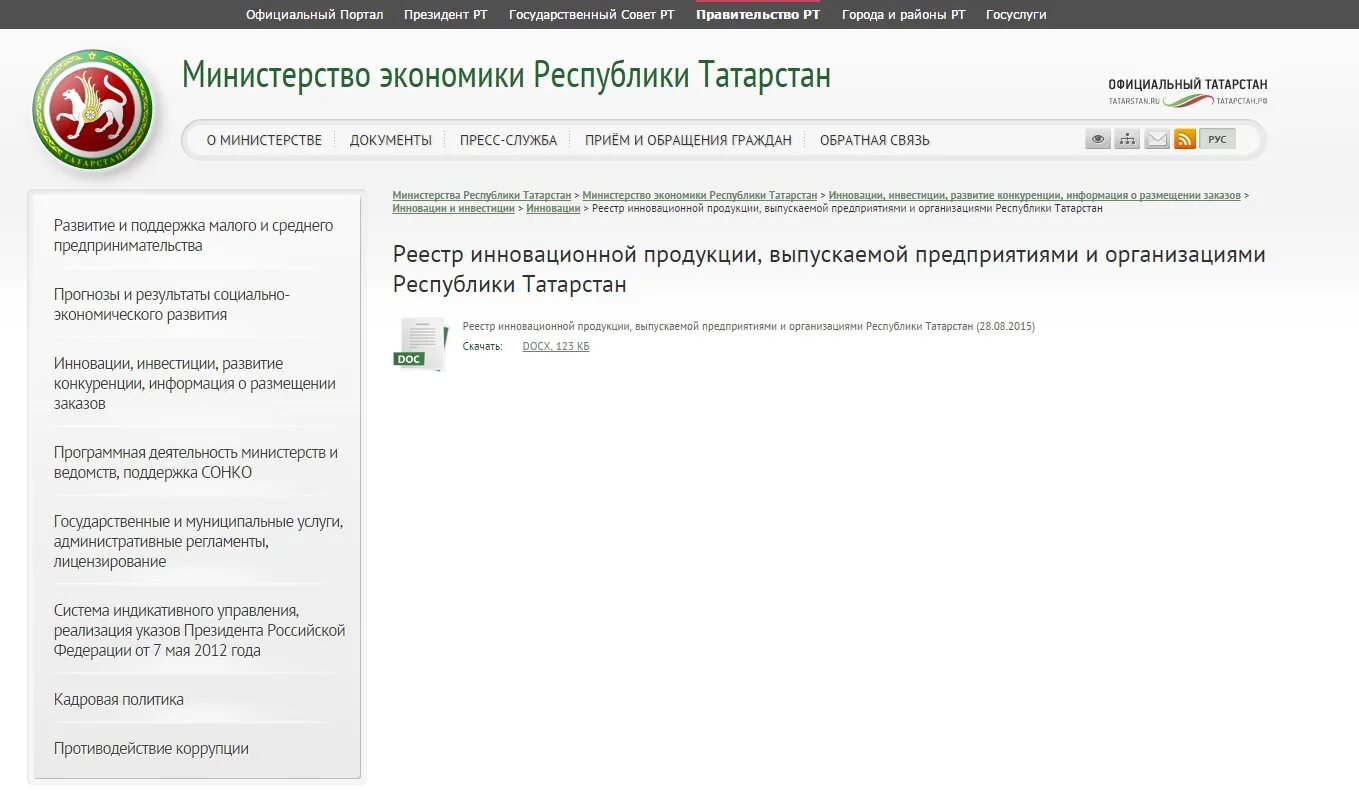
Task: Follow breadcrumb Инновации
Action: tap(553, 208)
